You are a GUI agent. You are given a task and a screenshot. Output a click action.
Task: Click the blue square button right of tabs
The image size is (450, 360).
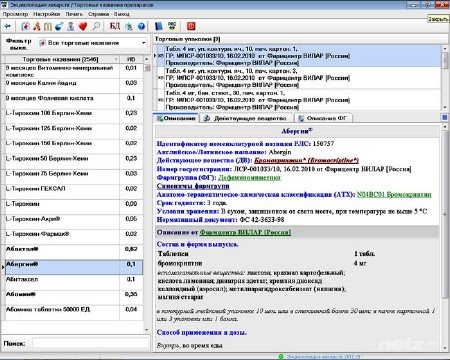(444, 118)
